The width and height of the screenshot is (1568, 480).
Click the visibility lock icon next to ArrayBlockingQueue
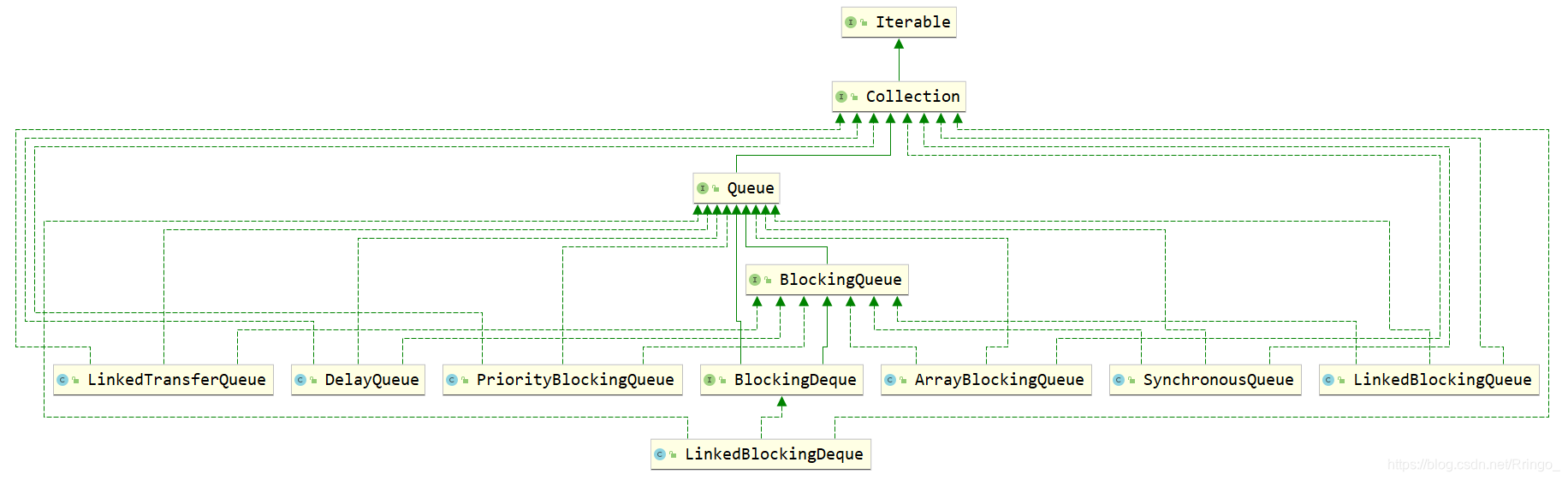[x=903, y=381]
